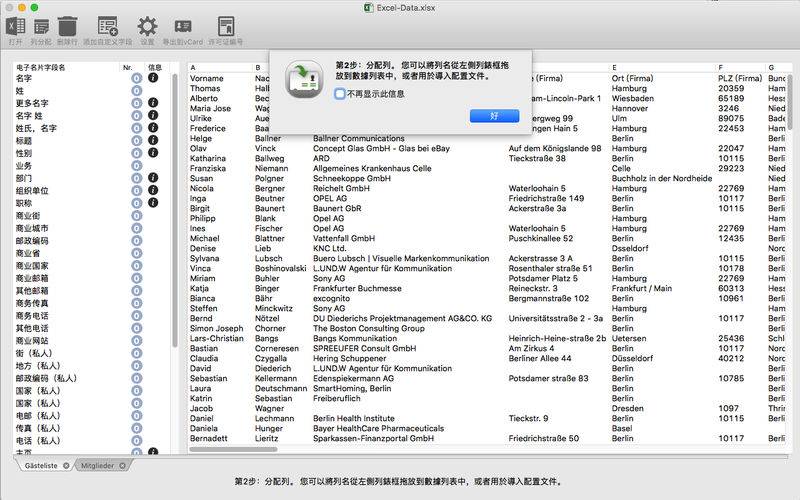
Task: Click Nr. badge beside 商务传真
Action: pyautogui.click(x=137, y=303)
